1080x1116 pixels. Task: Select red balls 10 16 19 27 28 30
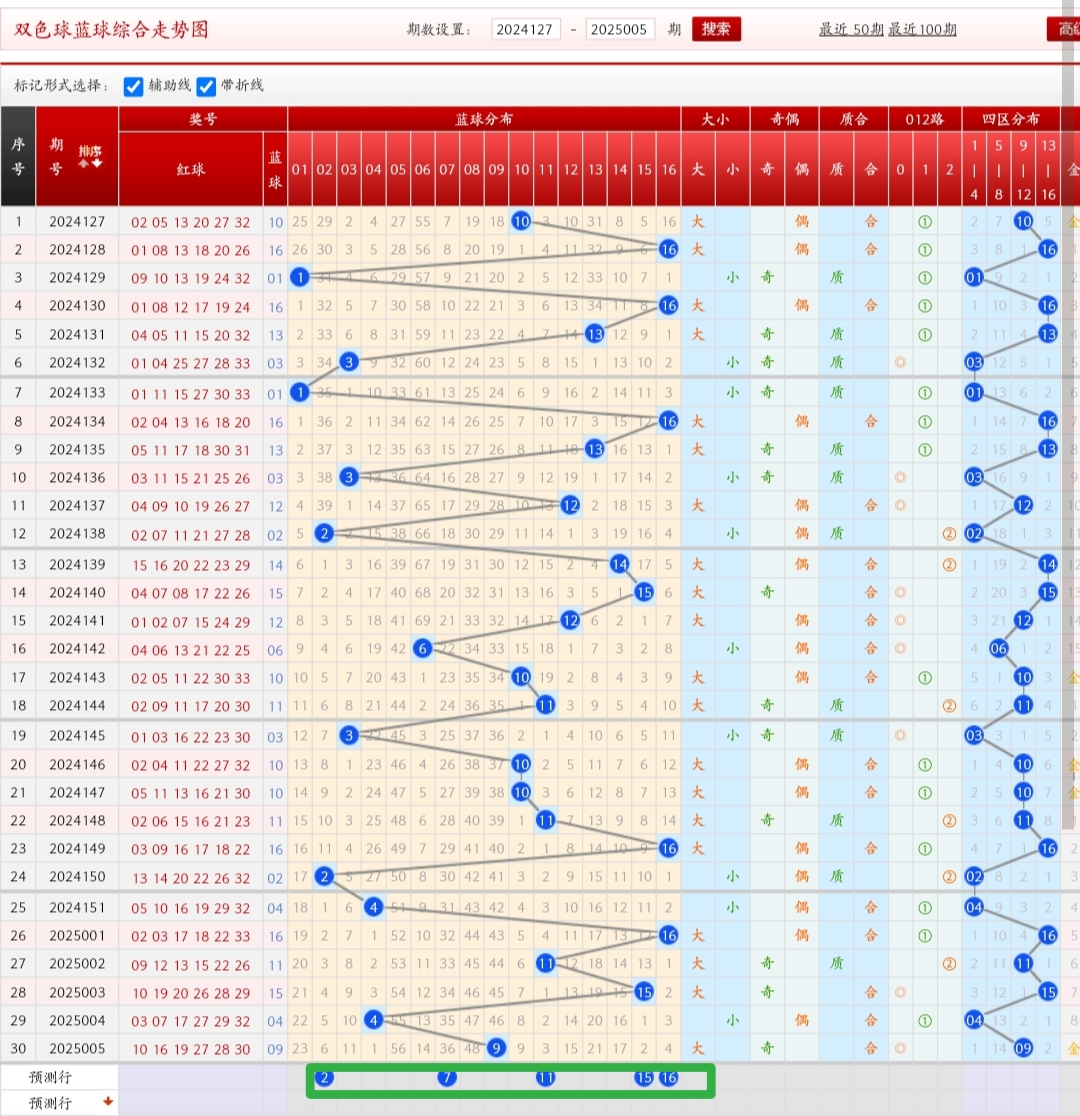coord(191,1048)
